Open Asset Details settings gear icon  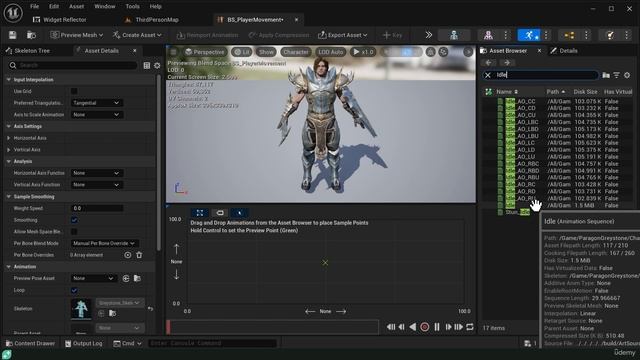pyautogui.click(x=157, y=65)
